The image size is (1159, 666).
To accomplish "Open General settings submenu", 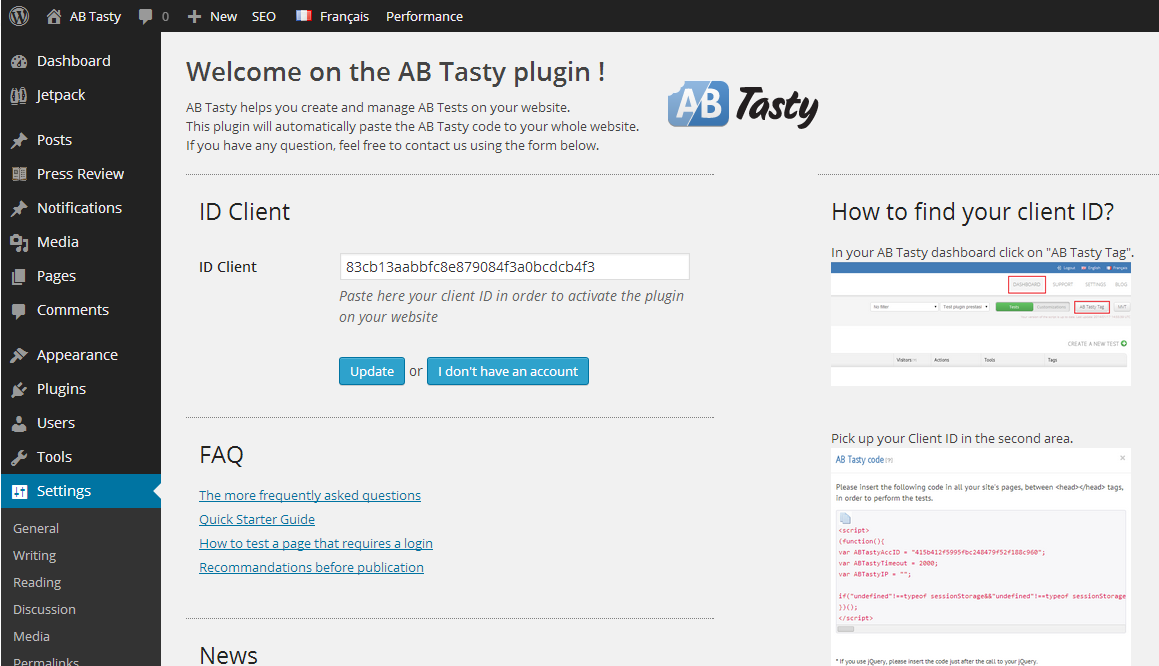I will 35,529.
